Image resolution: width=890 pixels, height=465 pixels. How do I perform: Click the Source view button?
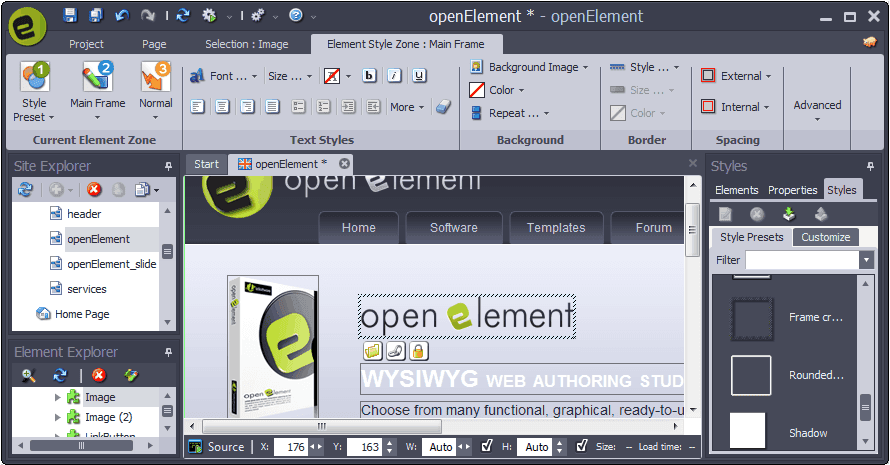tap(216, 447)
